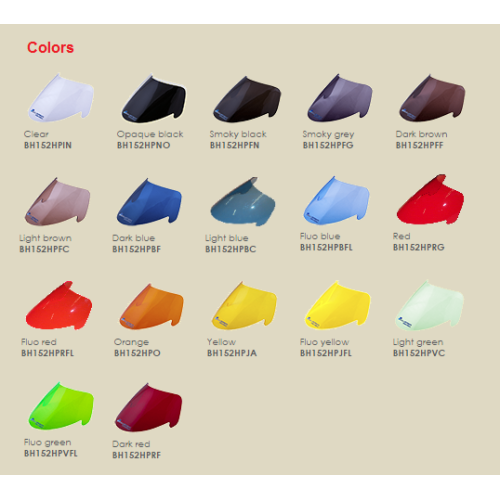Image resolution: width=500 pixels, height=500 pixels.
Task: Click the 'Opaque black' color name
Action: coord(150,134)
